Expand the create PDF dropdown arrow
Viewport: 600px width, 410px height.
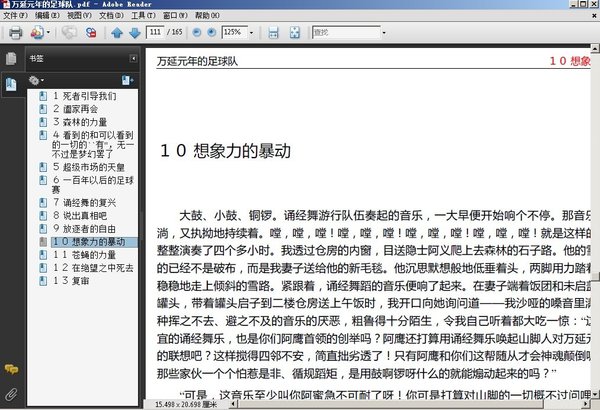[x=48, y=33]
